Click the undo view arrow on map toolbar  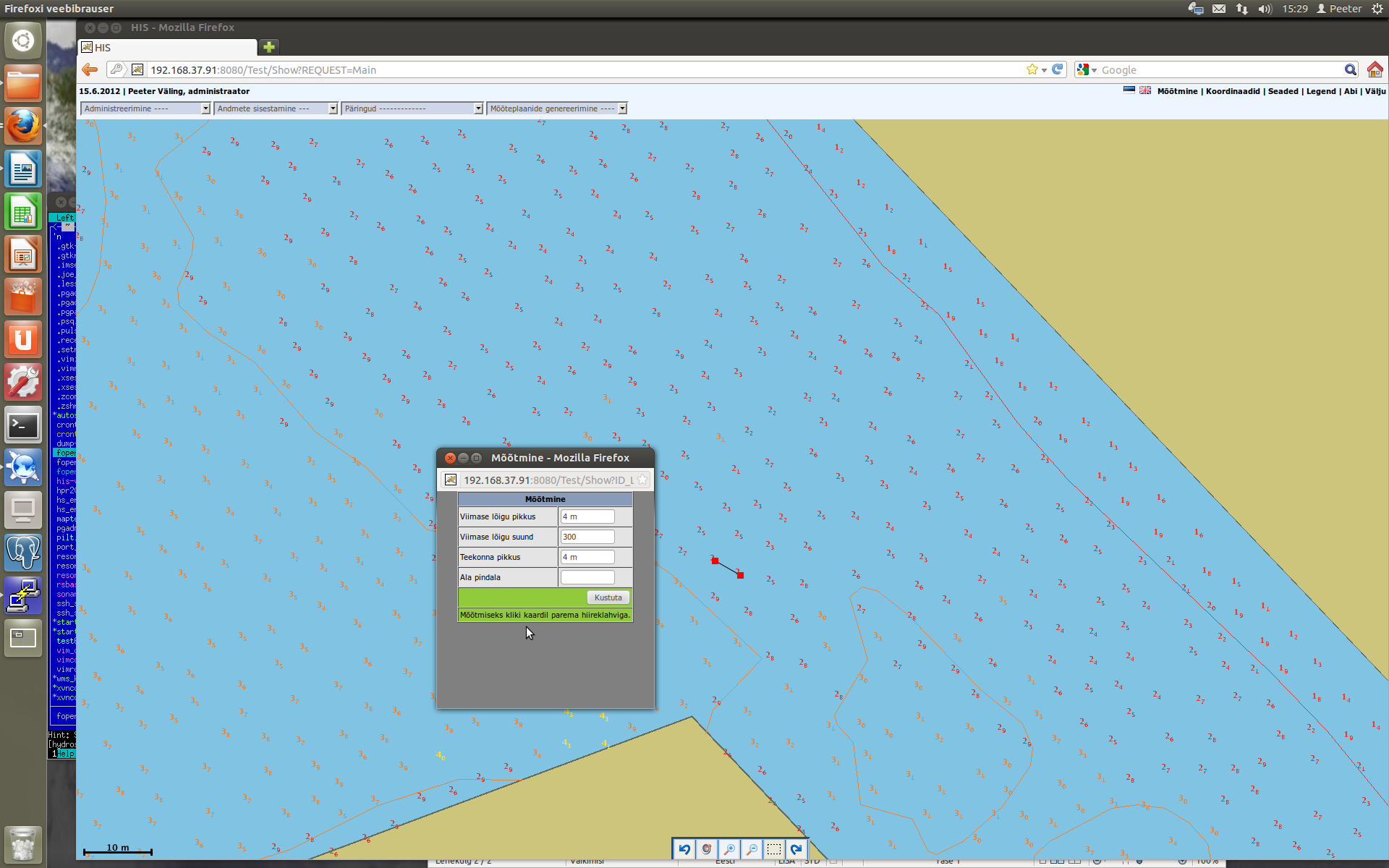(684, 848)
